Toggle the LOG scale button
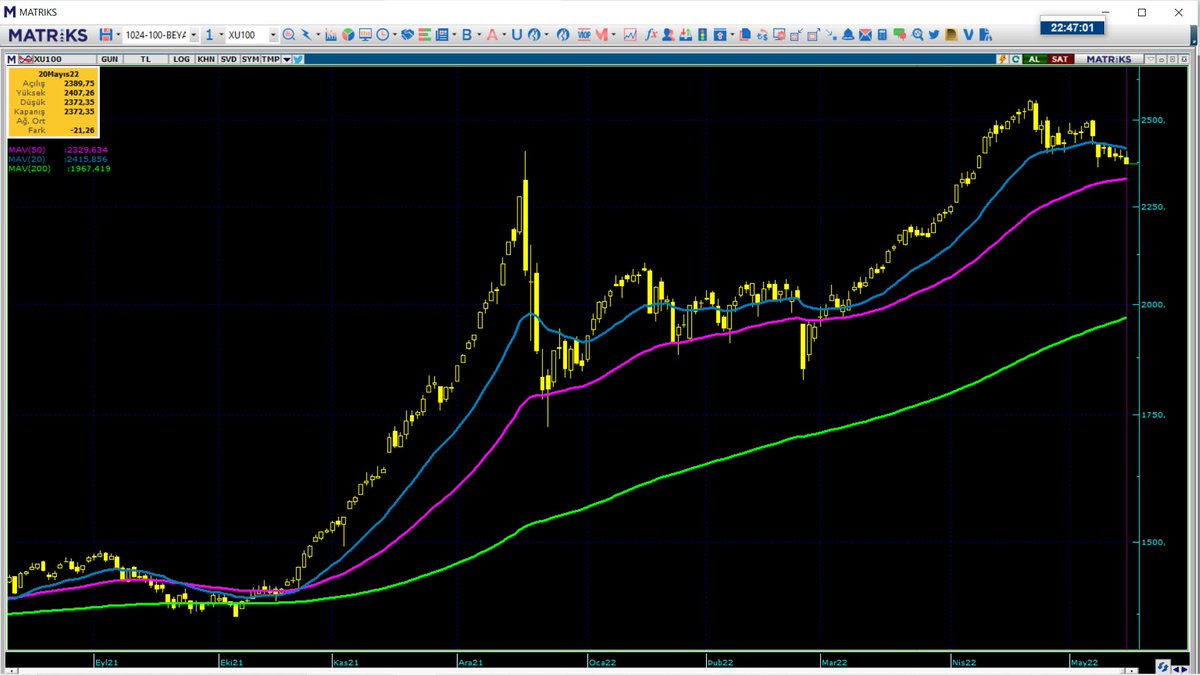This screenshot has height=675, width=1200. coord(181,59)
